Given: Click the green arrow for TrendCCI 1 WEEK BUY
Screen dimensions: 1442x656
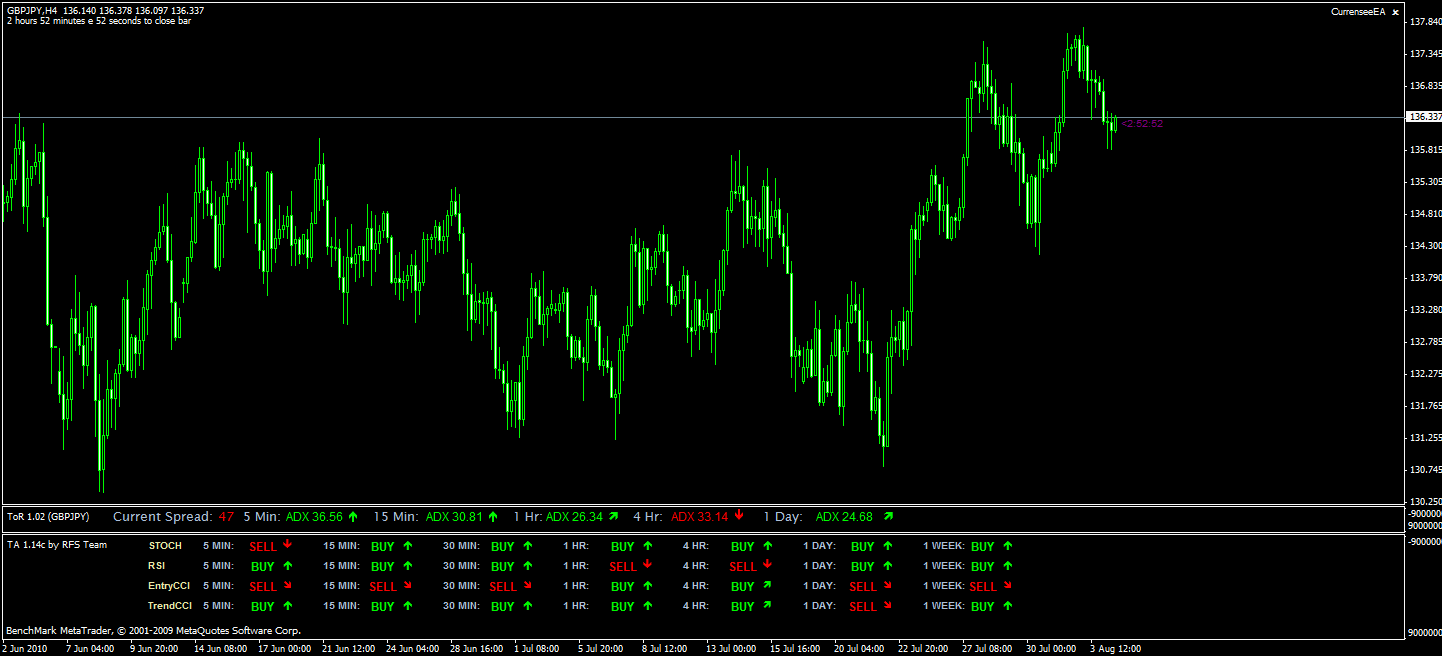Looking at the screenshot, I should tap(1007, 606).
